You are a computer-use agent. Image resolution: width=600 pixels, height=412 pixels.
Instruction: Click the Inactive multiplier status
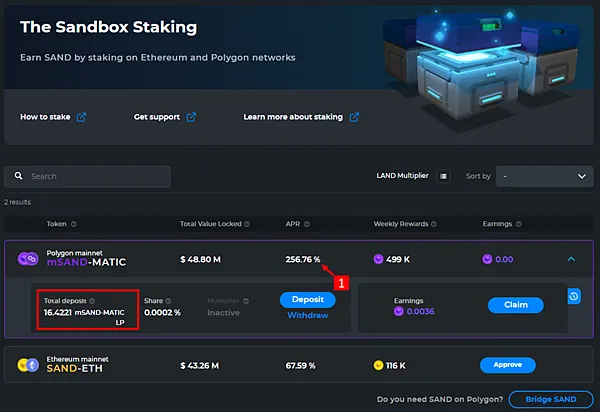click(223, 313)
